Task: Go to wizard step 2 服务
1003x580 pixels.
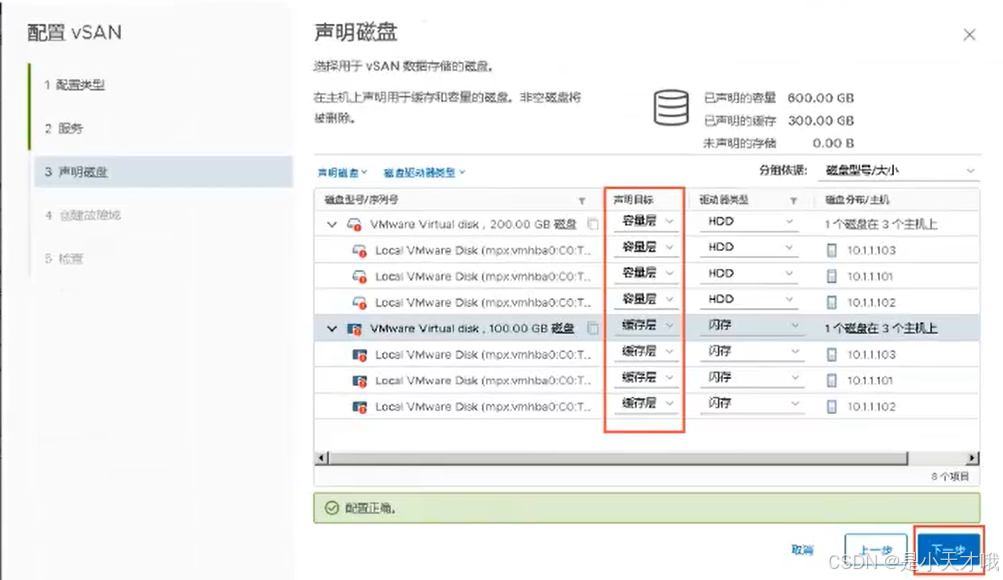Action: 64,129
